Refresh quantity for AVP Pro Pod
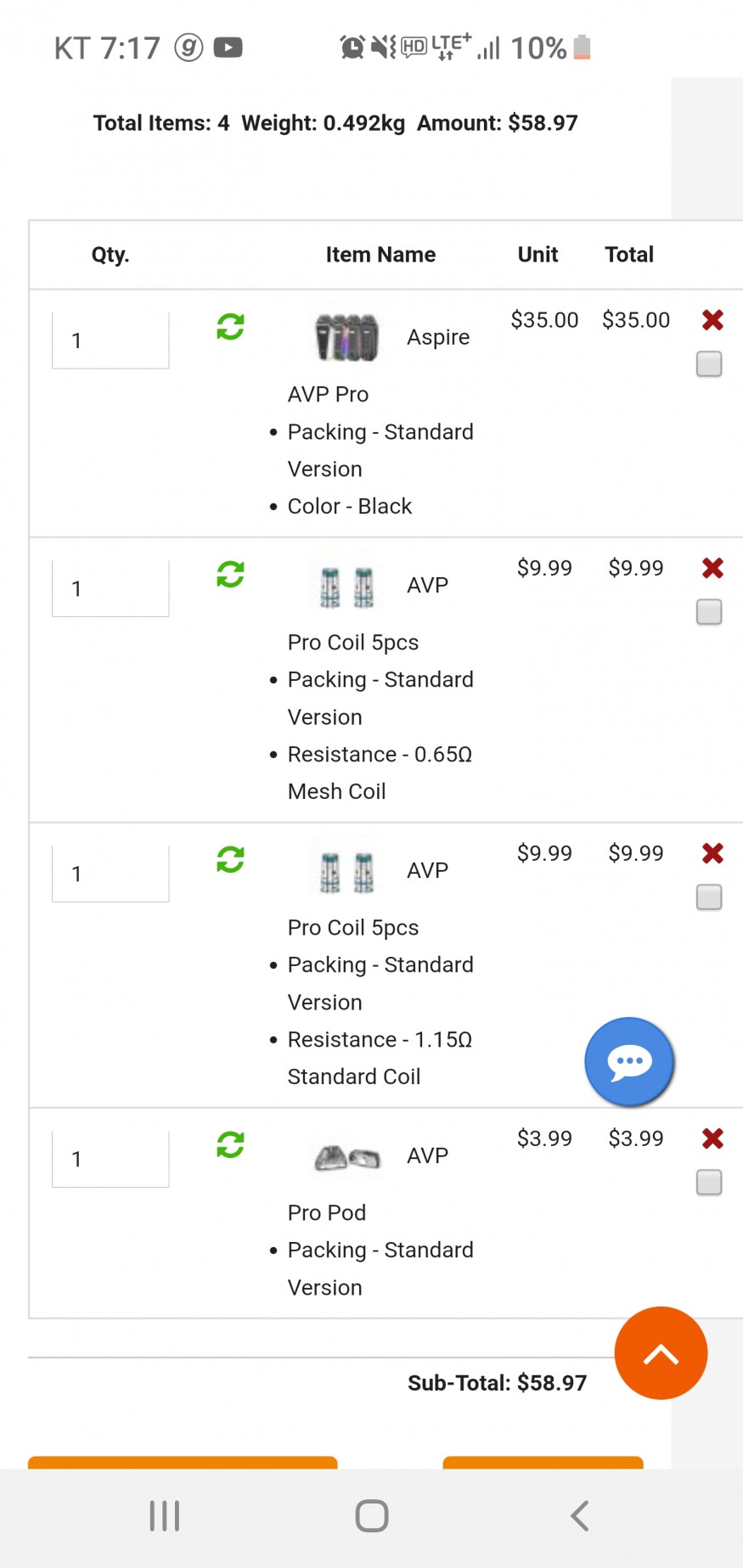 [230, 1145]
